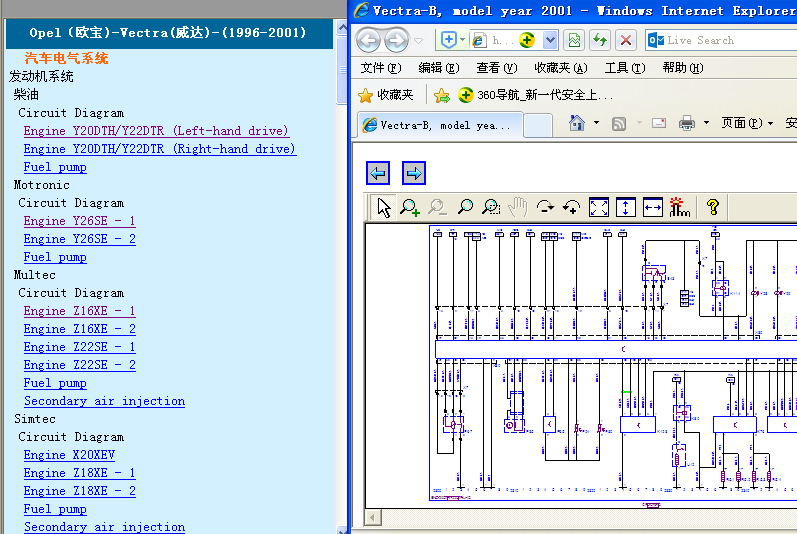
Task: Select the pointer arrow tool in diagram toolbar
Action: 384,207
